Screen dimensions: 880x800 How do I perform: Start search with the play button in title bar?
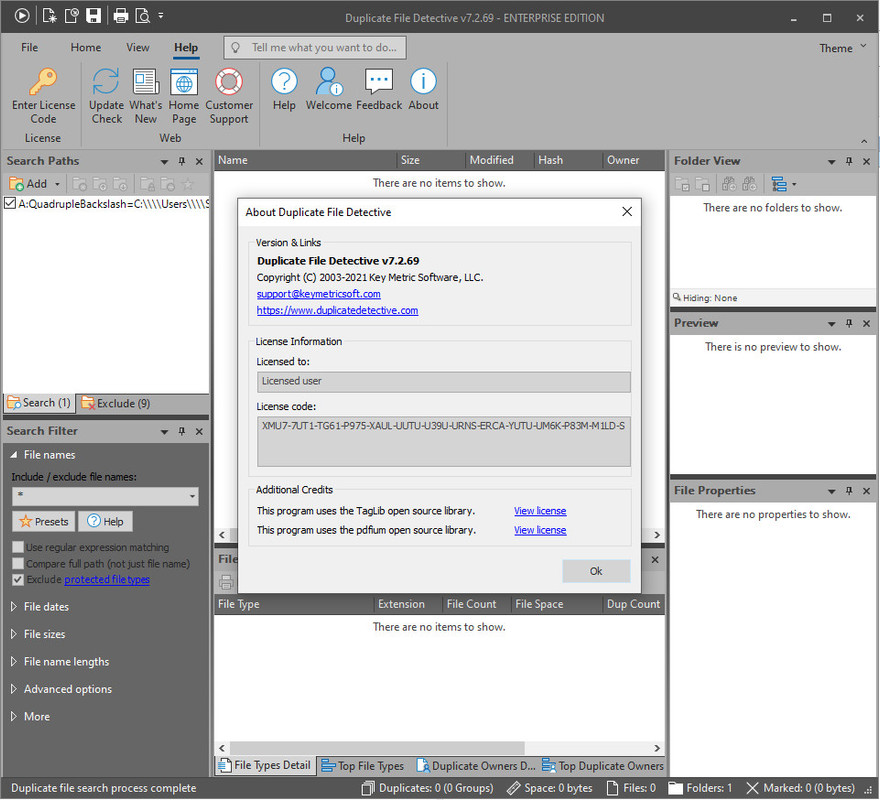(x=22, y=16)
